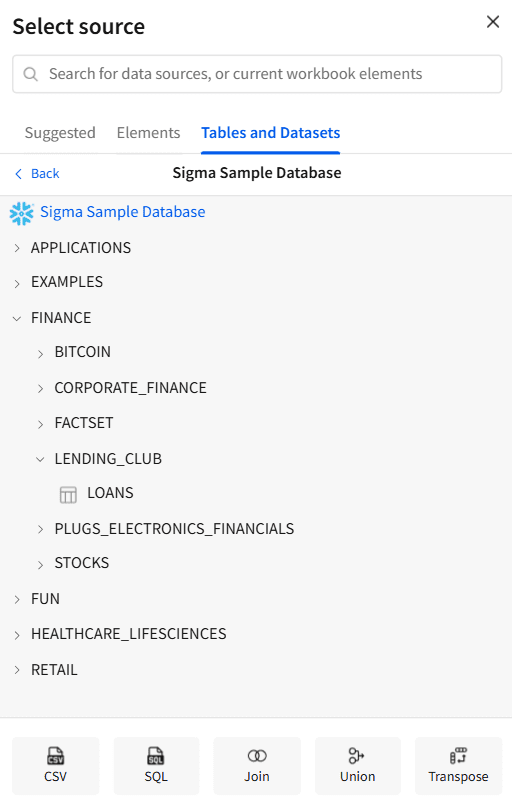Expand the RETAIL folder
This screenshot has height=803, width=512.
tap(17, 670)
